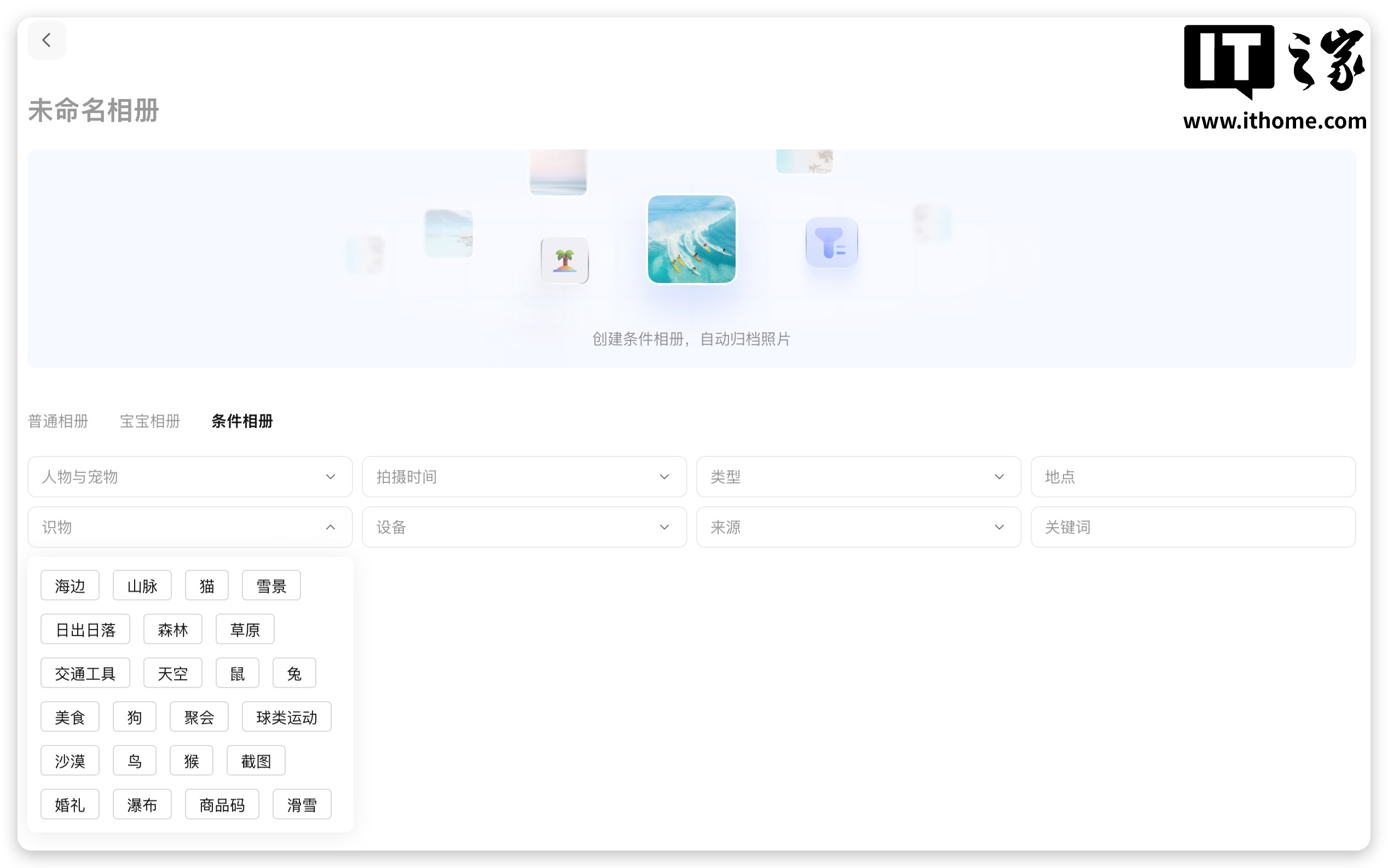
Task: Choose the 鼠 tag
Action: coord(238,673)
